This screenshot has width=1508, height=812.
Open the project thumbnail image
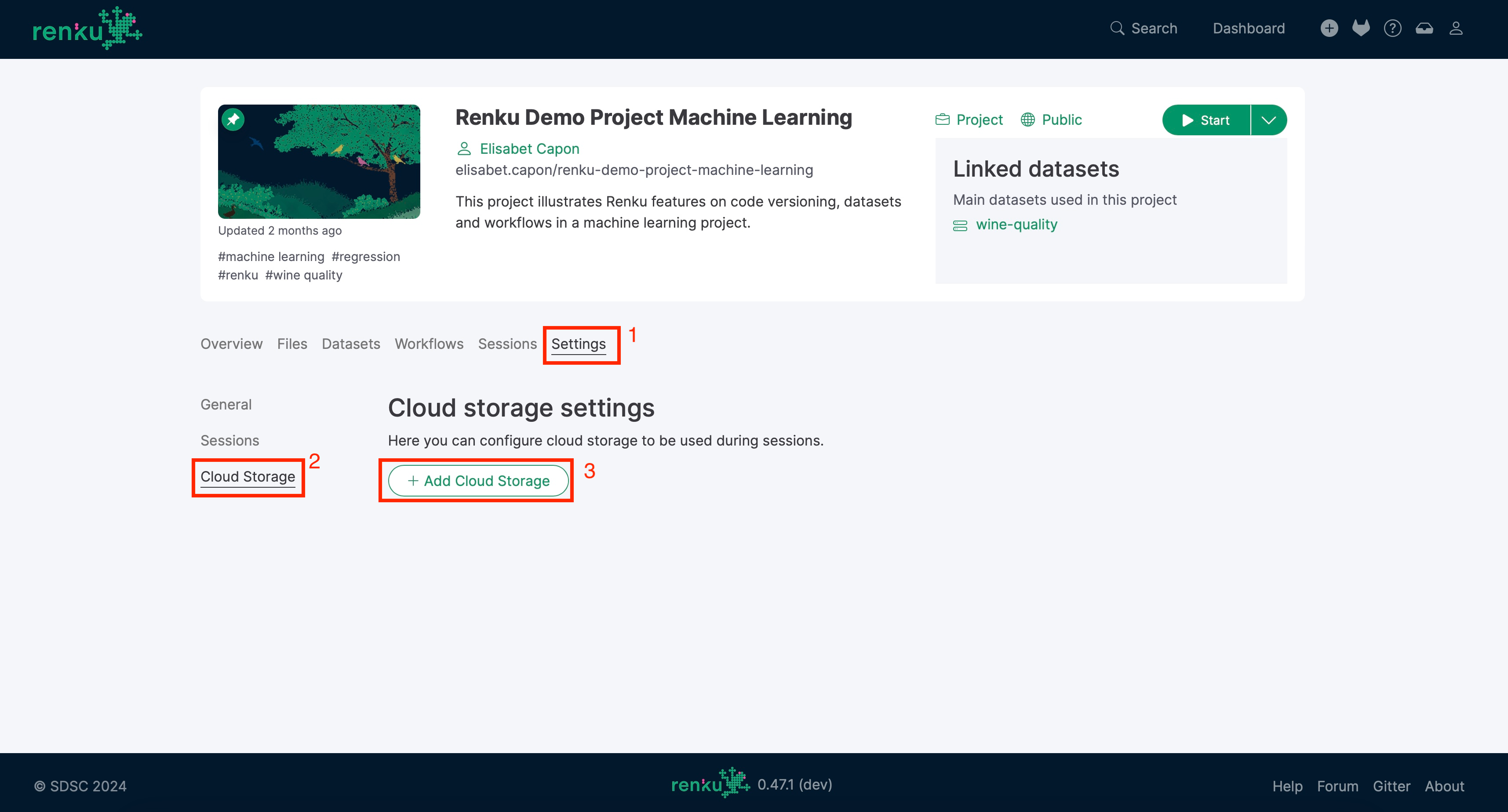318,161
